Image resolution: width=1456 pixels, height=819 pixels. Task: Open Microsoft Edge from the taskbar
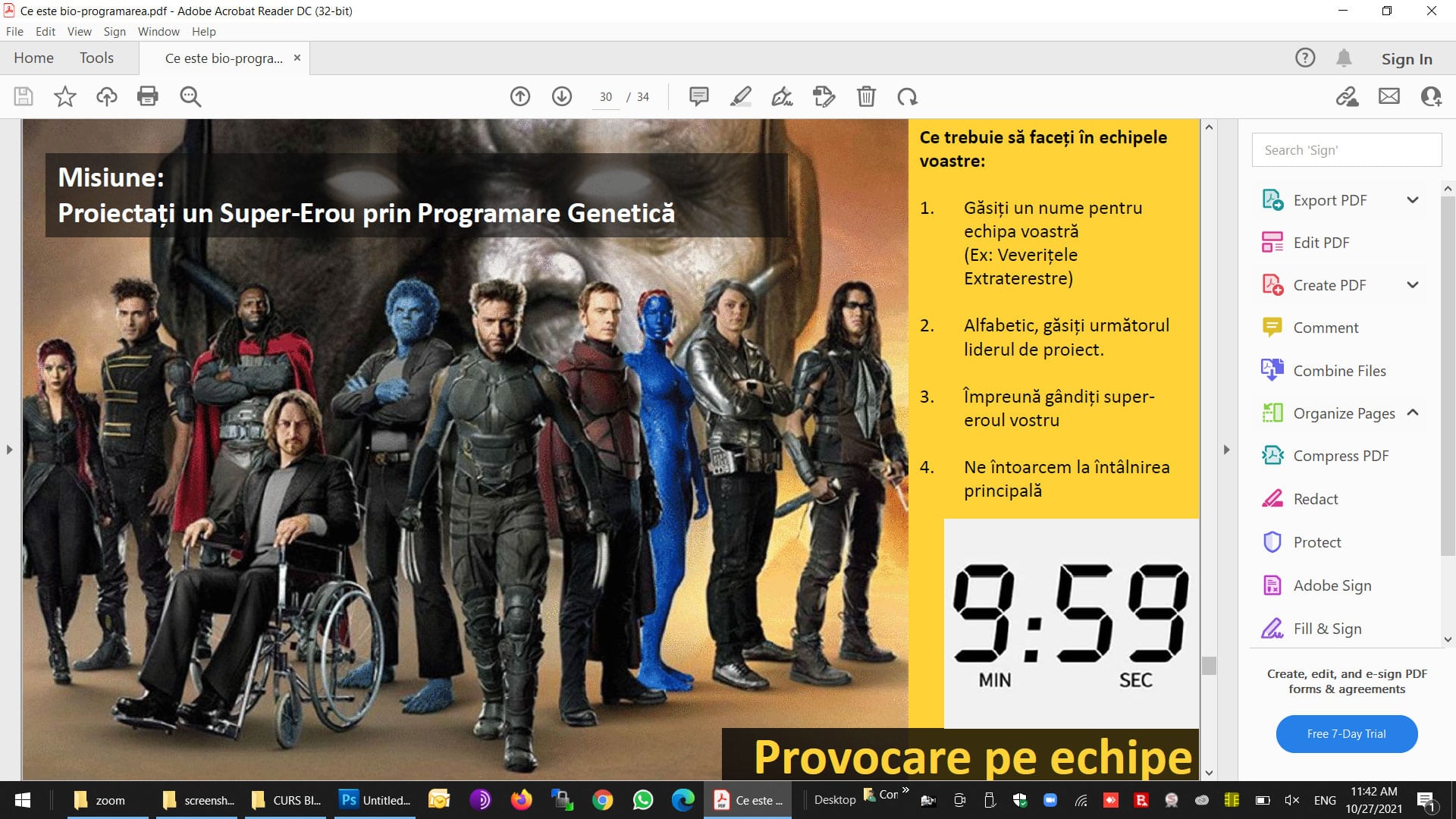click(683, 800)
